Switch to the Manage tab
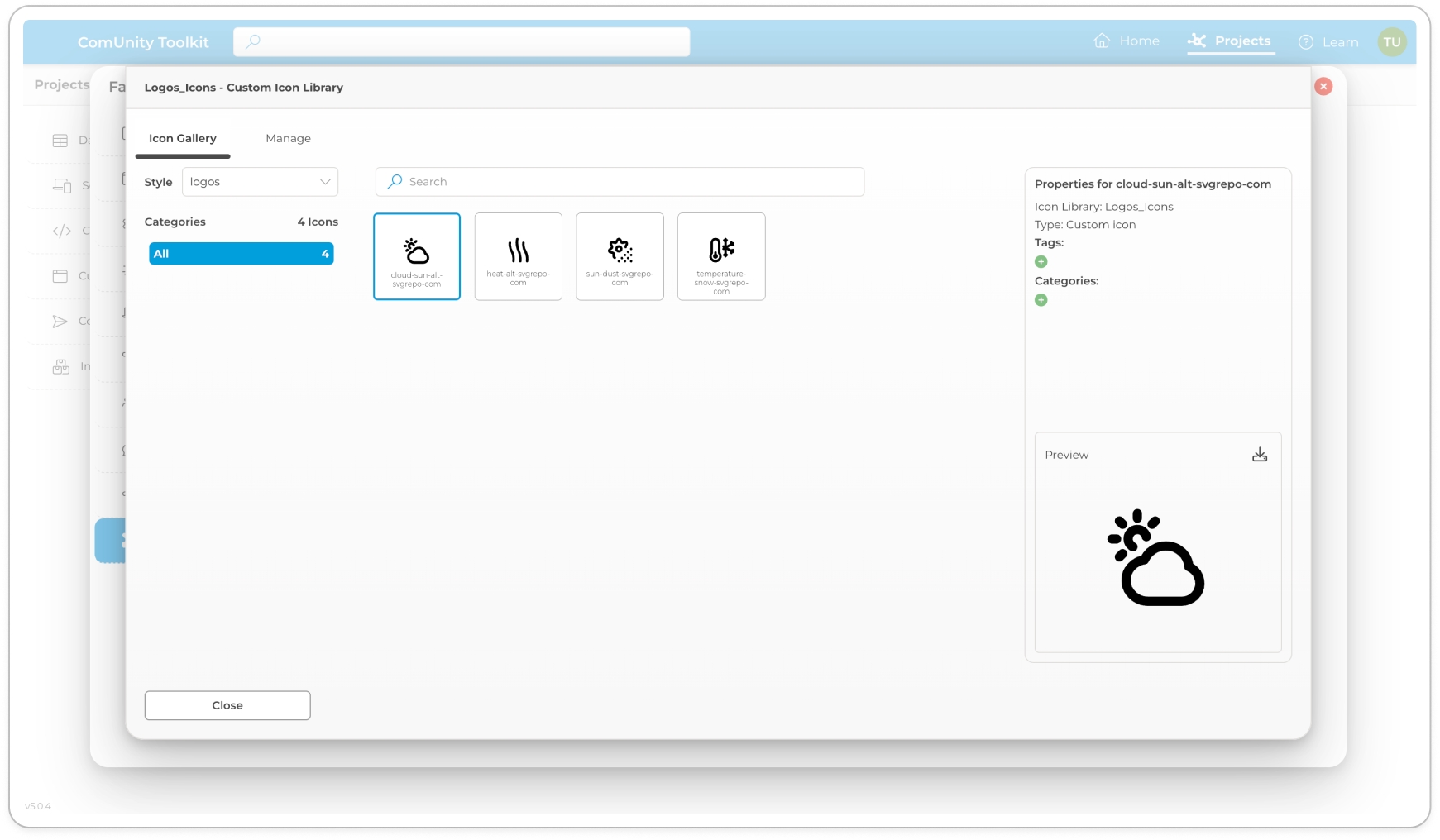Image resolution: width=1440 pixels, height=840 pixels. click(288, 139)
